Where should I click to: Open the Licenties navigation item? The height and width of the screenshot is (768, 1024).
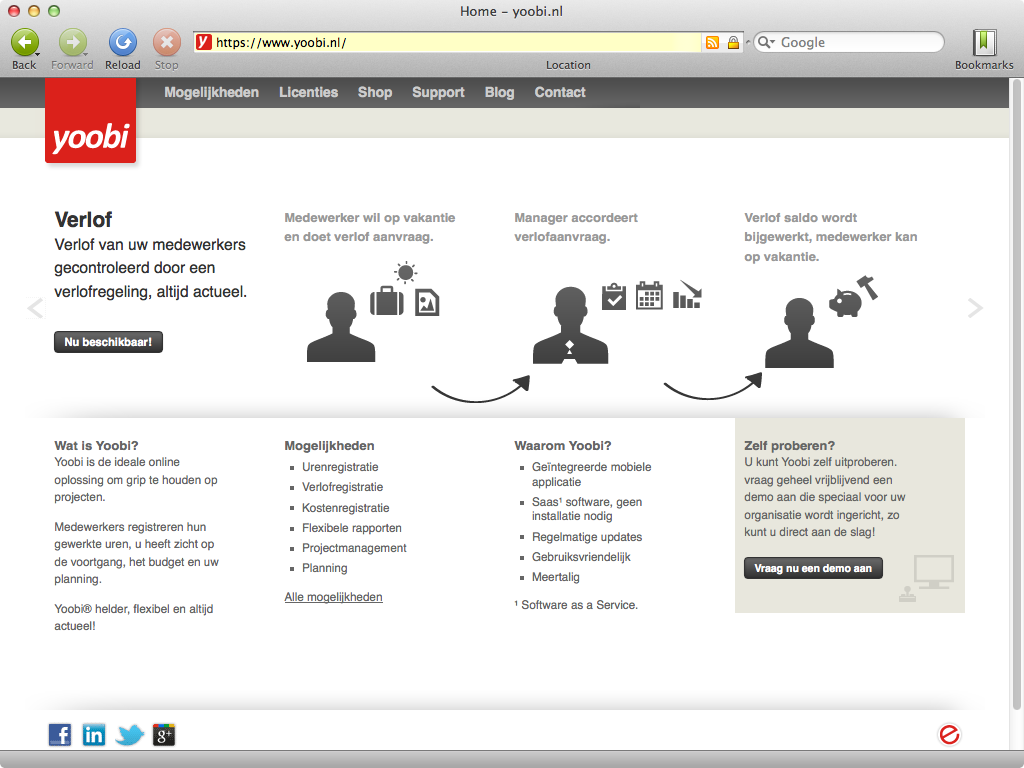pos(308,92)
